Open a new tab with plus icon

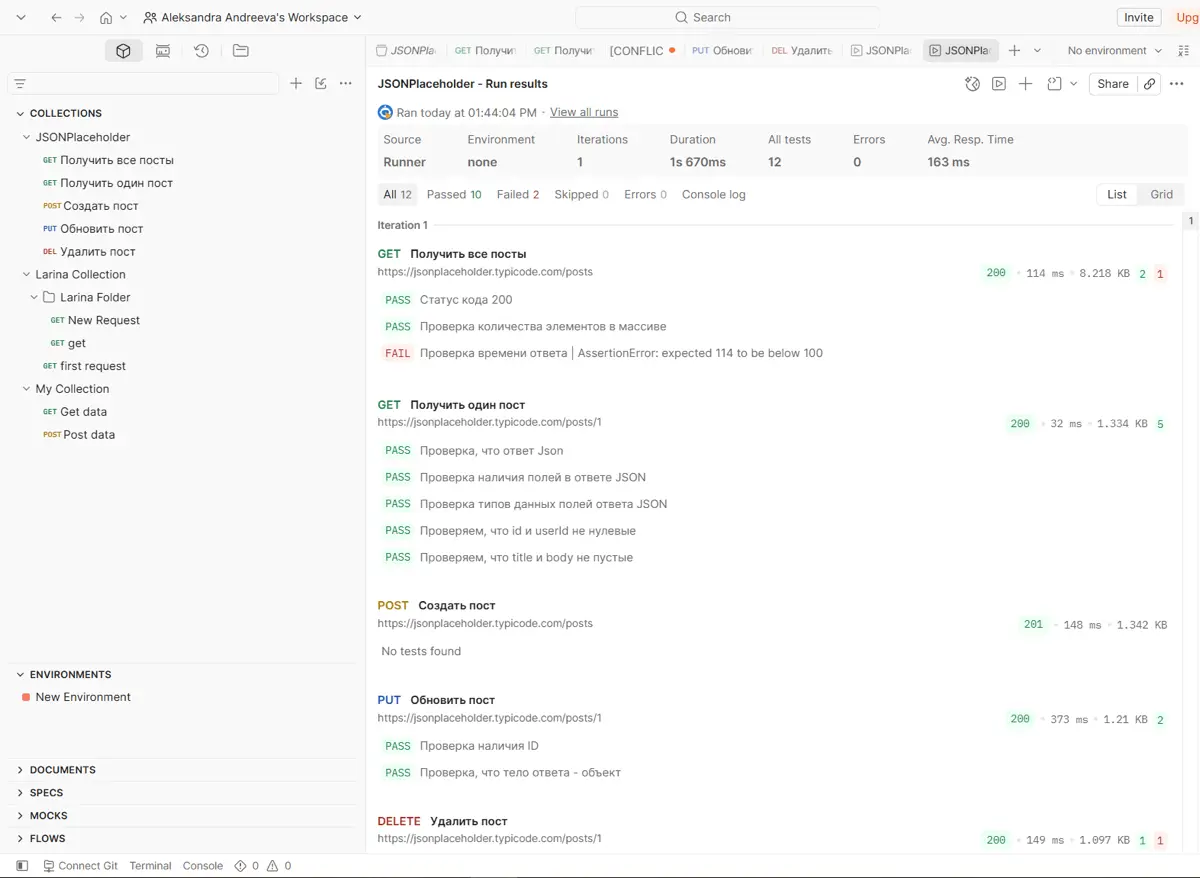pyautogui.click(x=1014, y=51)
